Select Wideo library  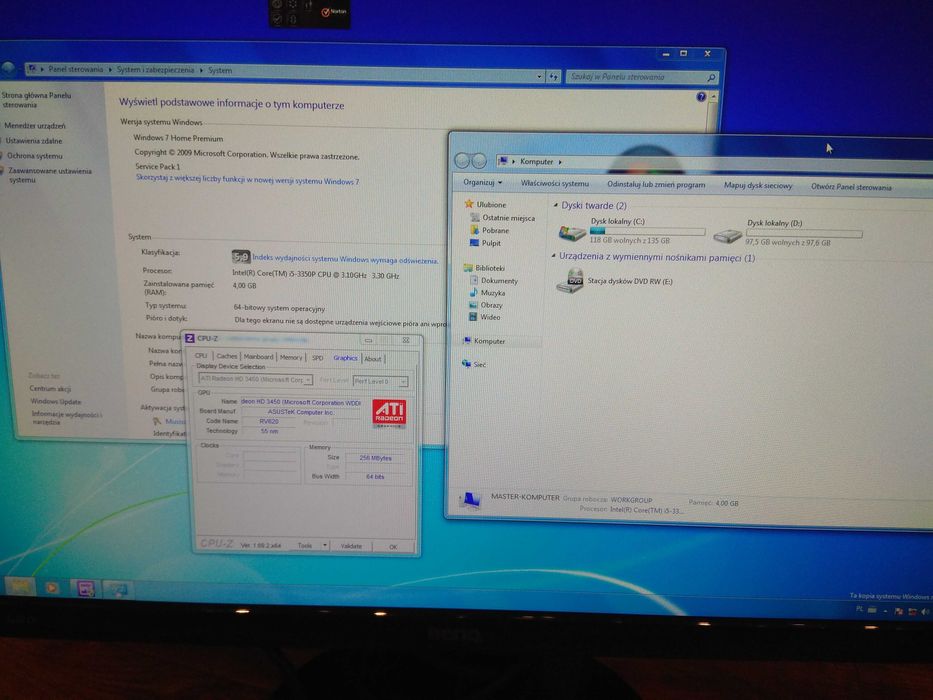(490, 317)
